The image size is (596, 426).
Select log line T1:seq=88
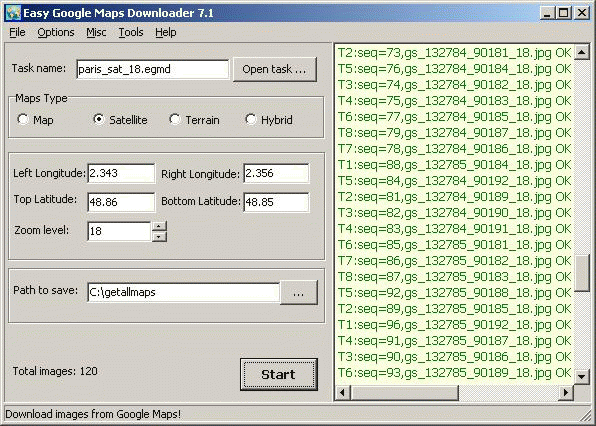tap(454, 165)
